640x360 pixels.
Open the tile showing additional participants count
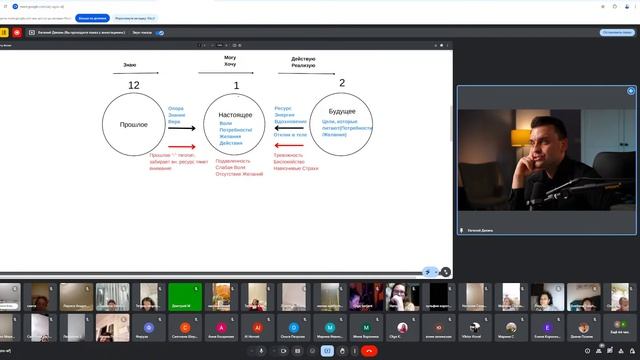point(620,328)
